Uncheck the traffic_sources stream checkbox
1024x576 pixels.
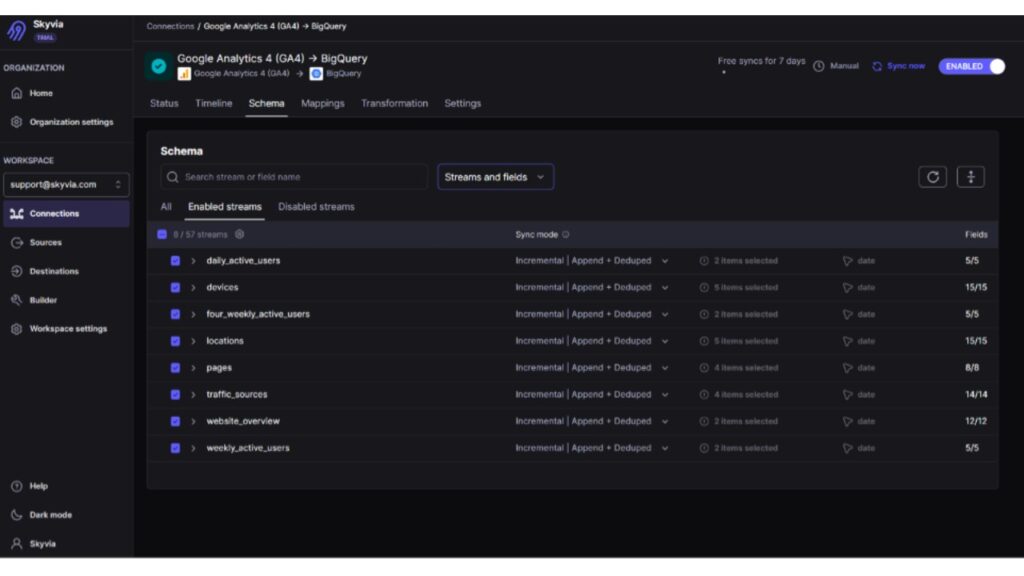point(175,394)
